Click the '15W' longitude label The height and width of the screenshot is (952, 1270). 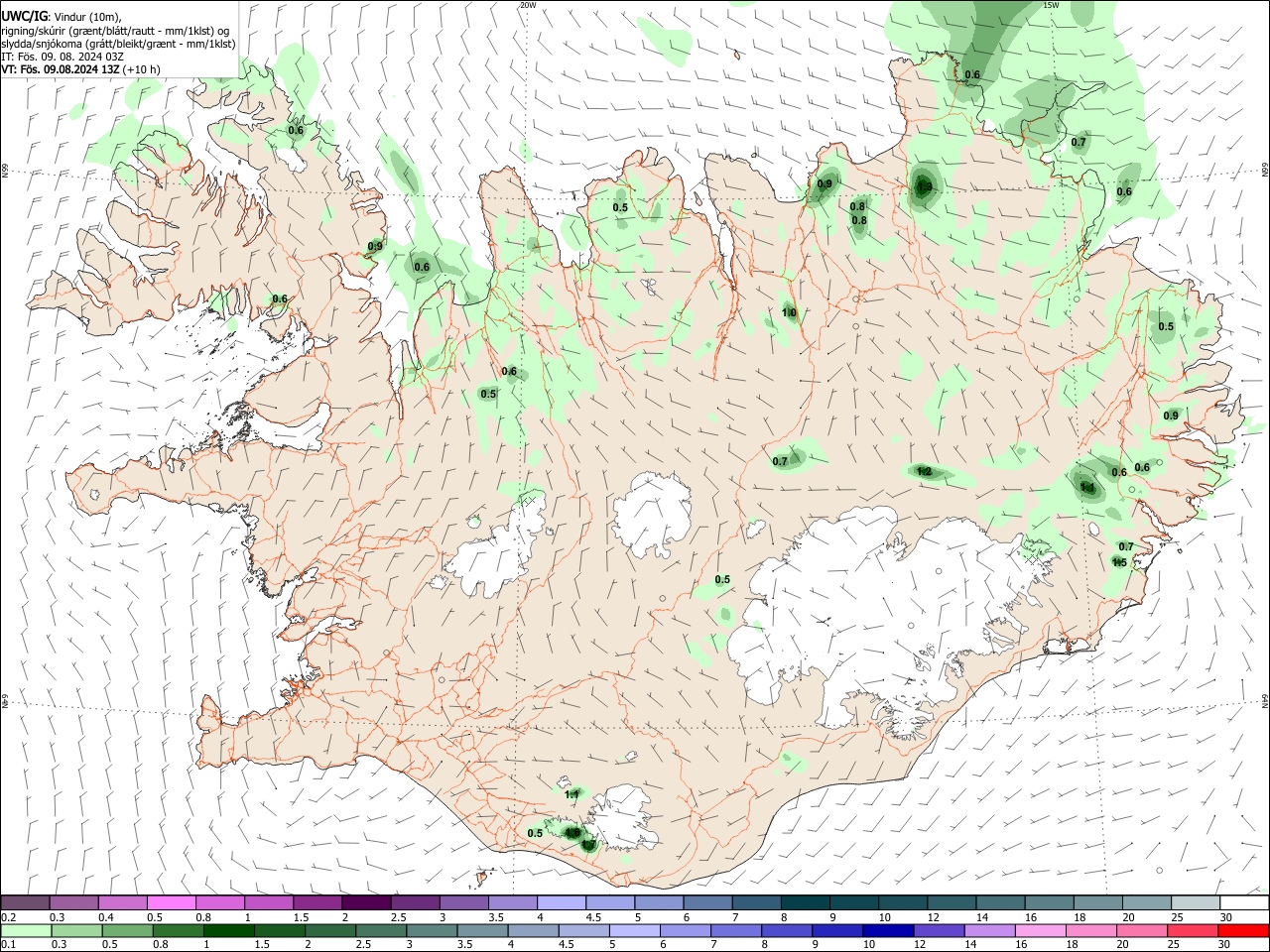click(1051, 5)
